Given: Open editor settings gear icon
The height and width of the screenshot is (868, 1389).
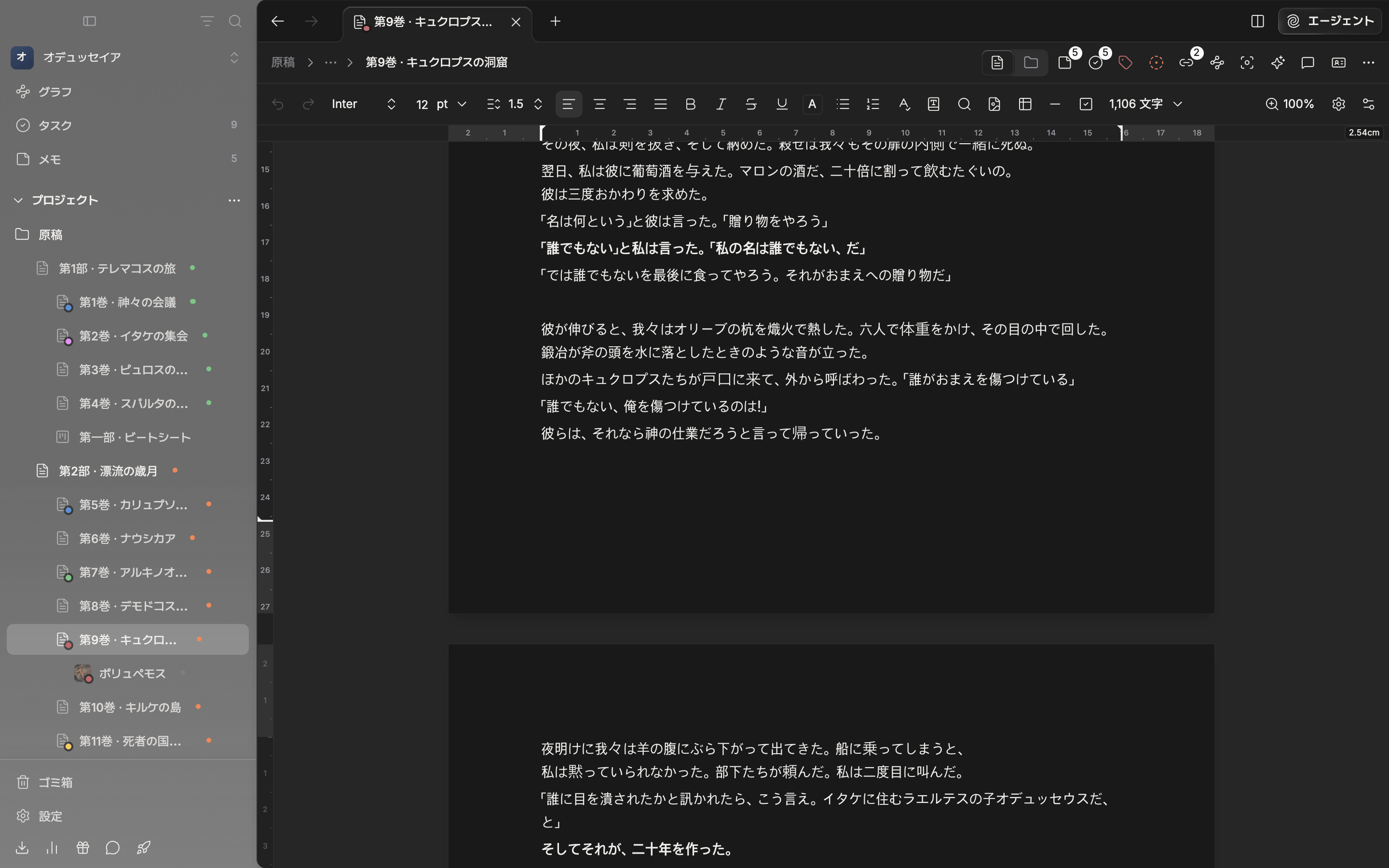Looking at the screenshot, I should pos(1338,104).
